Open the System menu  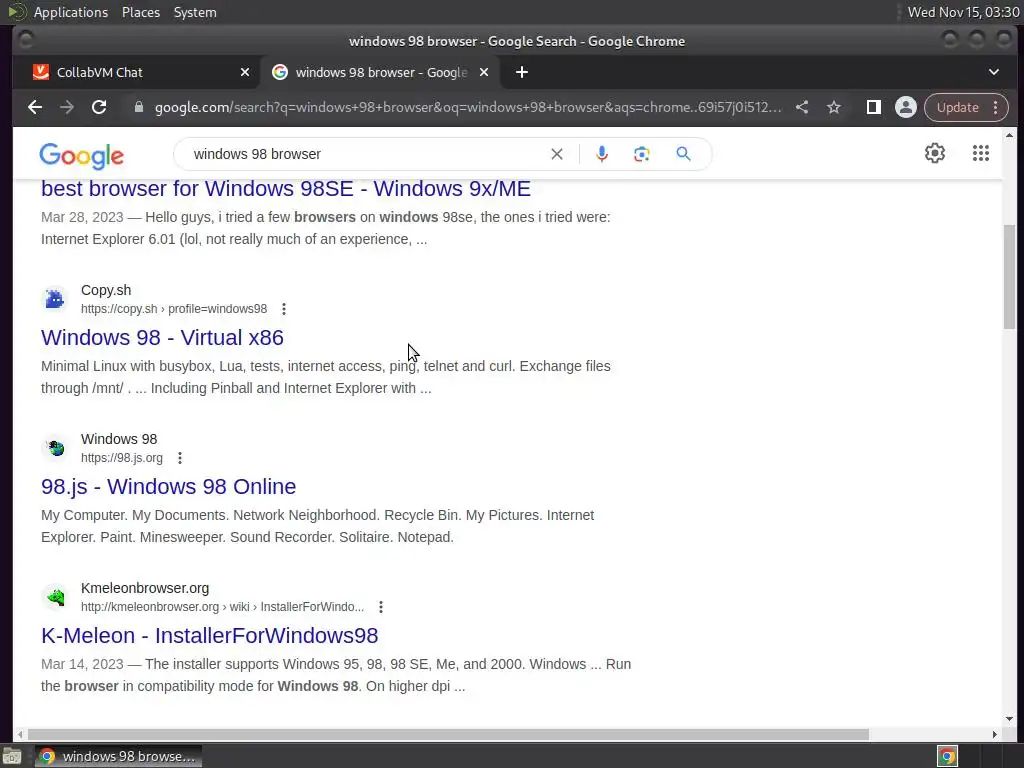(x=195, y=12)
